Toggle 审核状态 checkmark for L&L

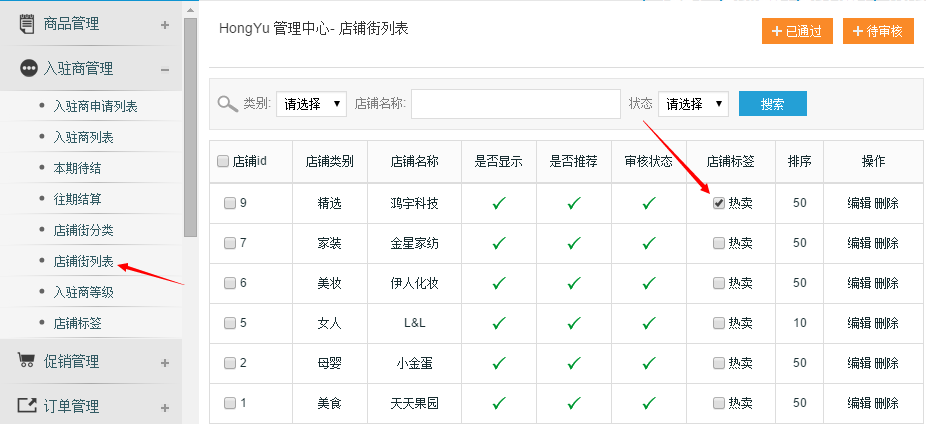649,323
